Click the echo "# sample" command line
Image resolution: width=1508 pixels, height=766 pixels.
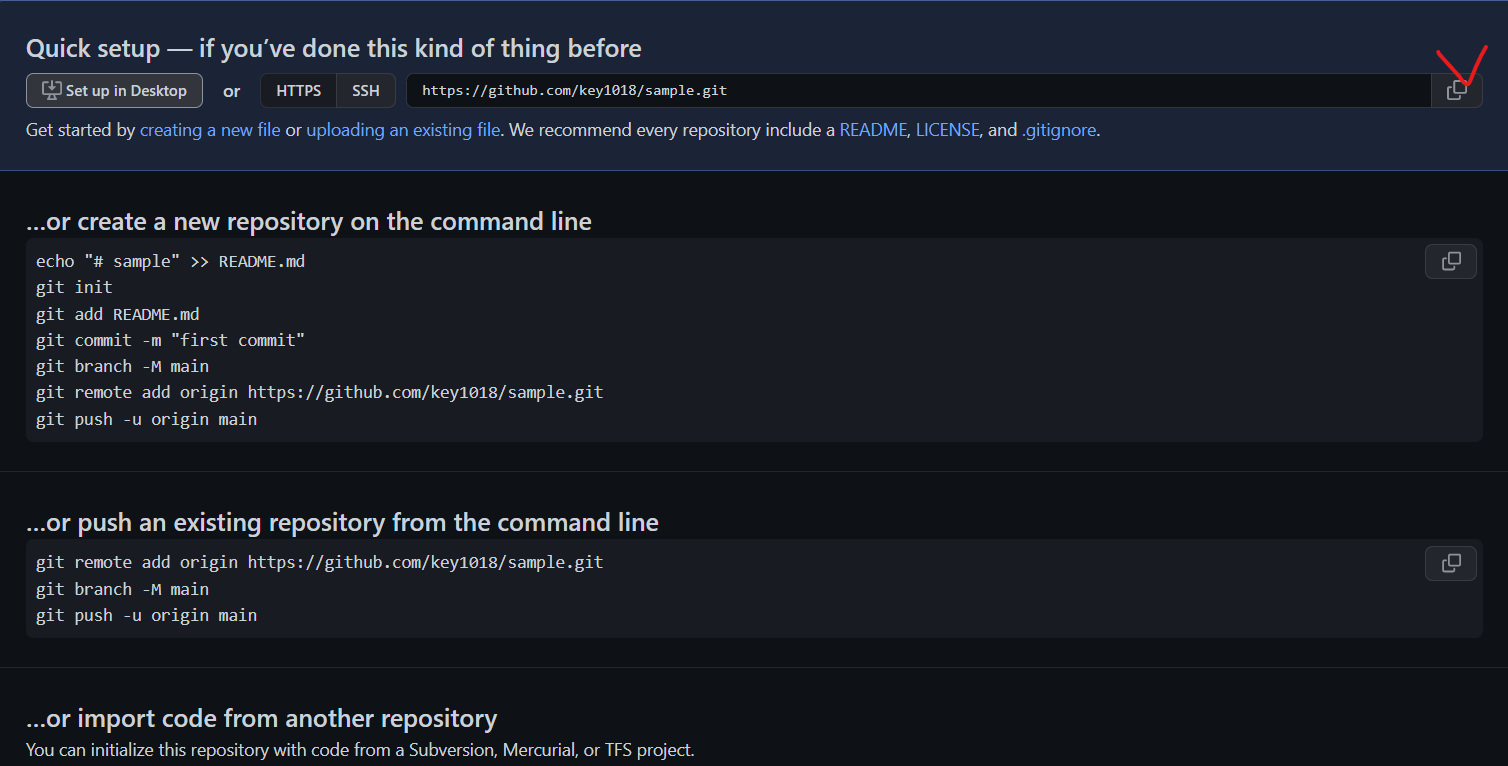170,260
